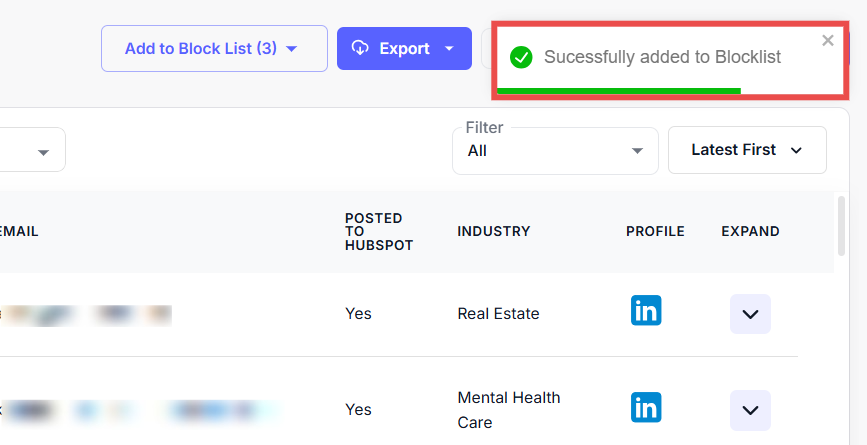Click the PROFILE column header
The image size is (867, 445).
pyautogui.click(x=655, y=231)
